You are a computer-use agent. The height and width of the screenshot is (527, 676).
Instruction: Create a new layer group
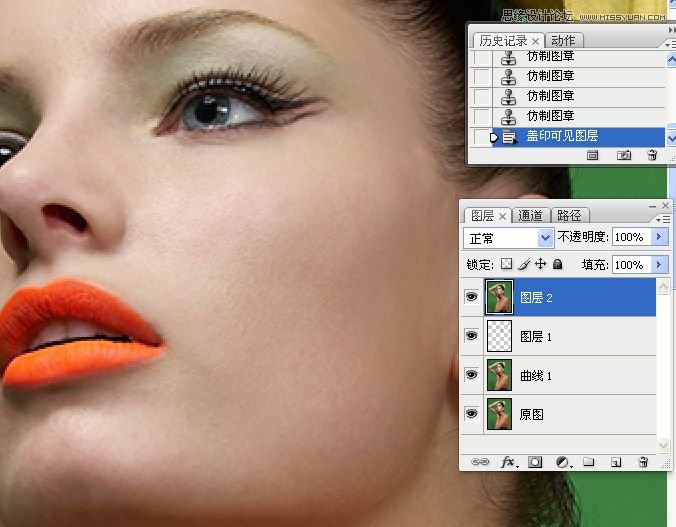[x=589, y=462]
